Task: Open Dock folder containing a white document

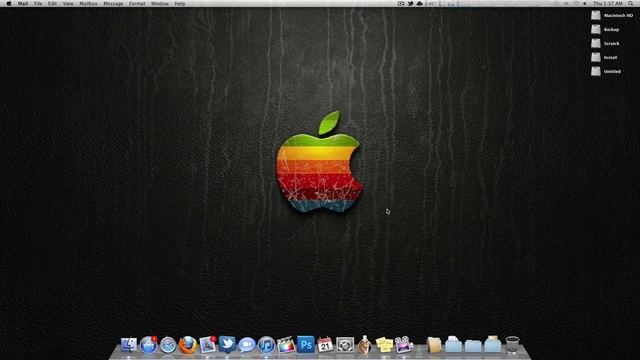Action: [453, 344]
